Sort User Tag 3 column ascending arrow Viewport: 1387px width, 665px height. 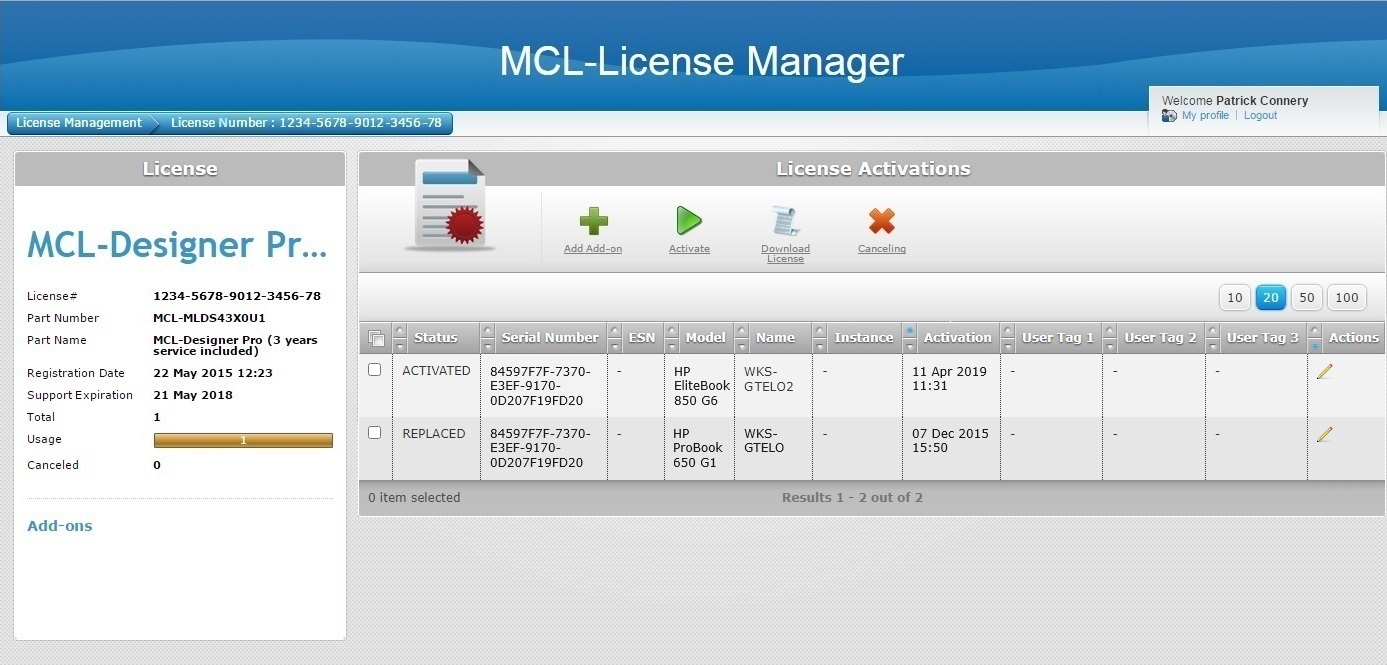coord(1212,331)
